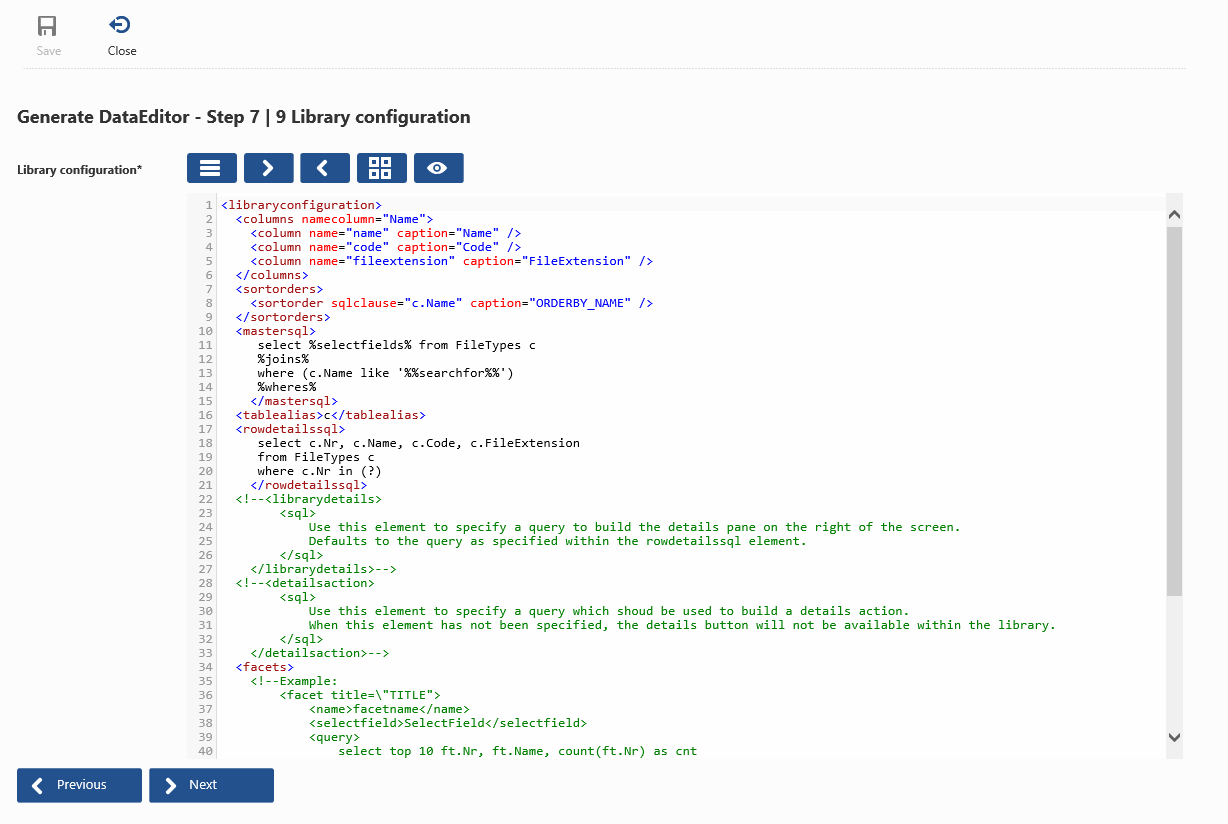Click the left-chevron icon in the editor toolbar

325,167
